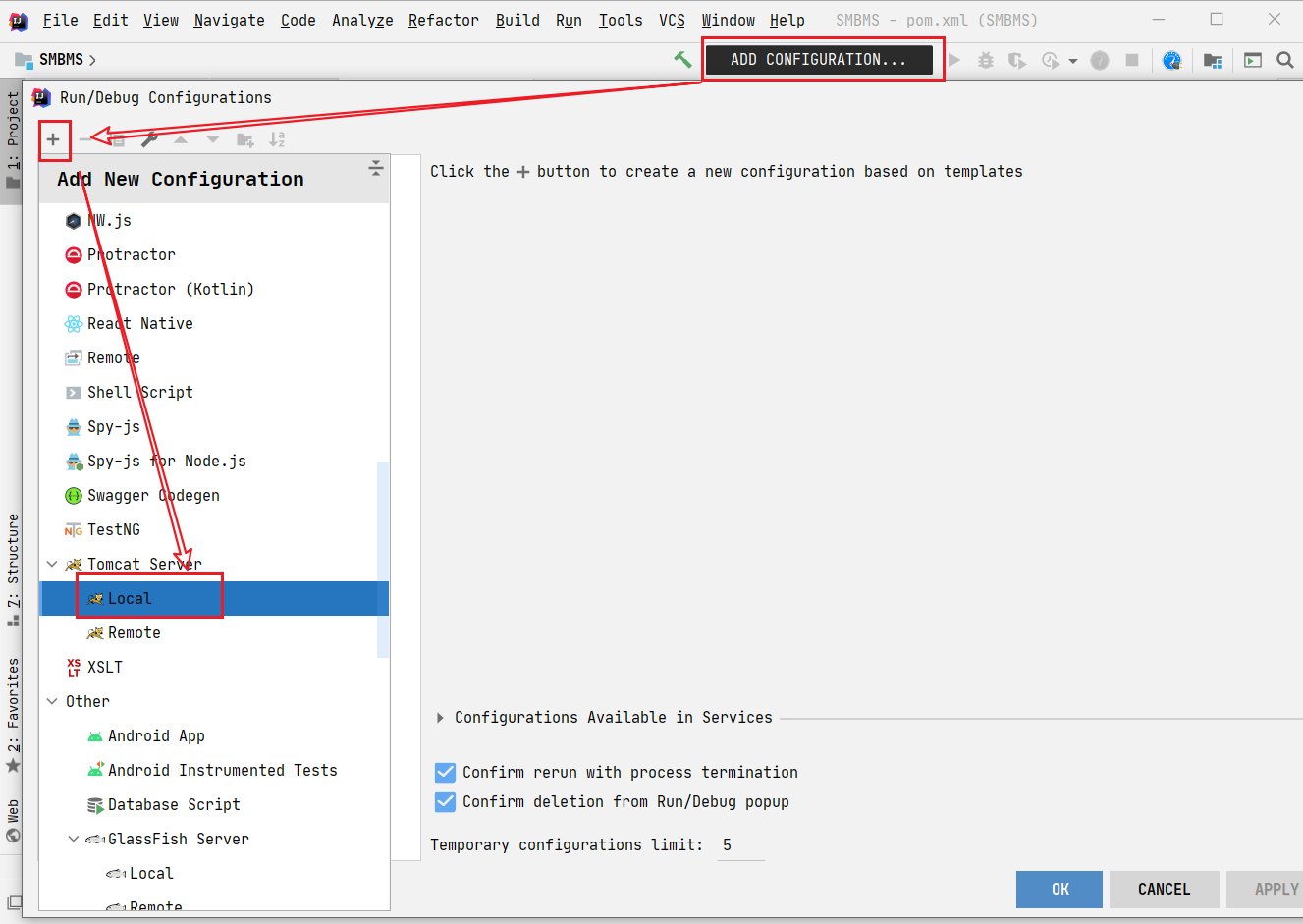Open the profiler run options dropdown arrow
The height and width of the screenshot is (924, 1303).
(x=1073, y=61)
